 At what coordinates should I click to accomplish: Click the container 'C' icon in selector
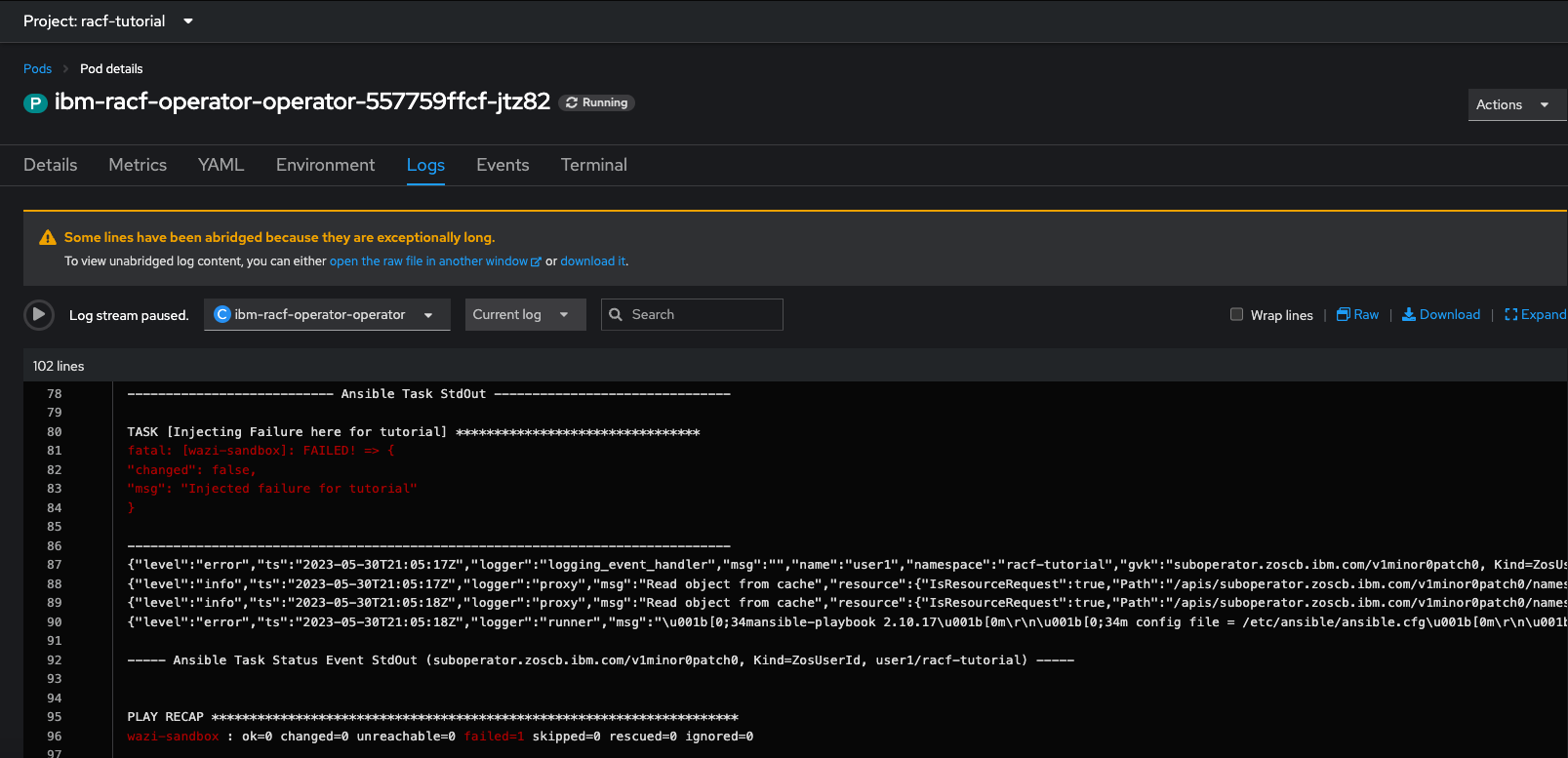point(222,314)
